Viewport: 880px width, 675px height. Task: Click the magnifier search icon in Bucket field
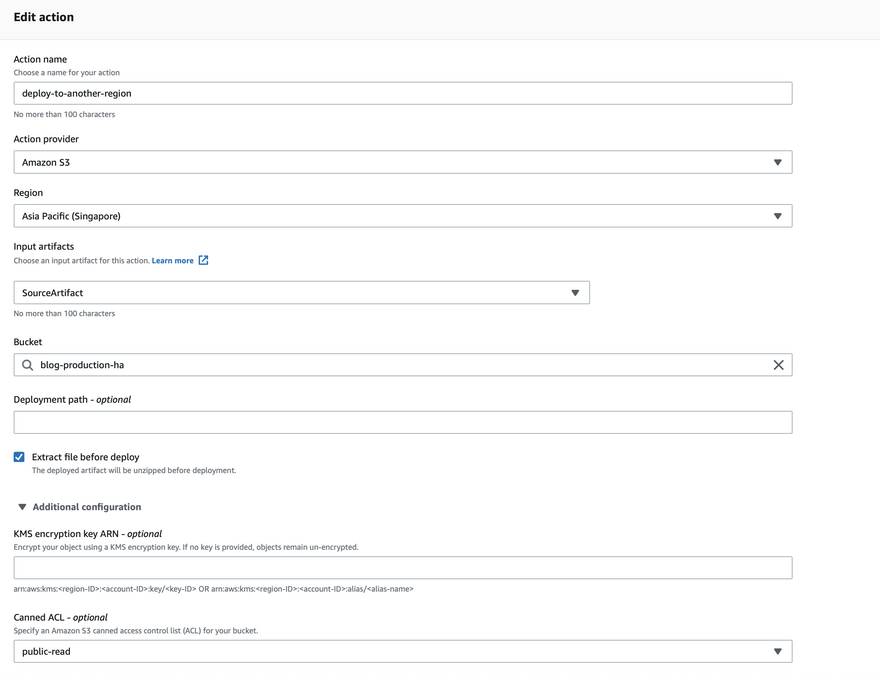pos(28,365)
